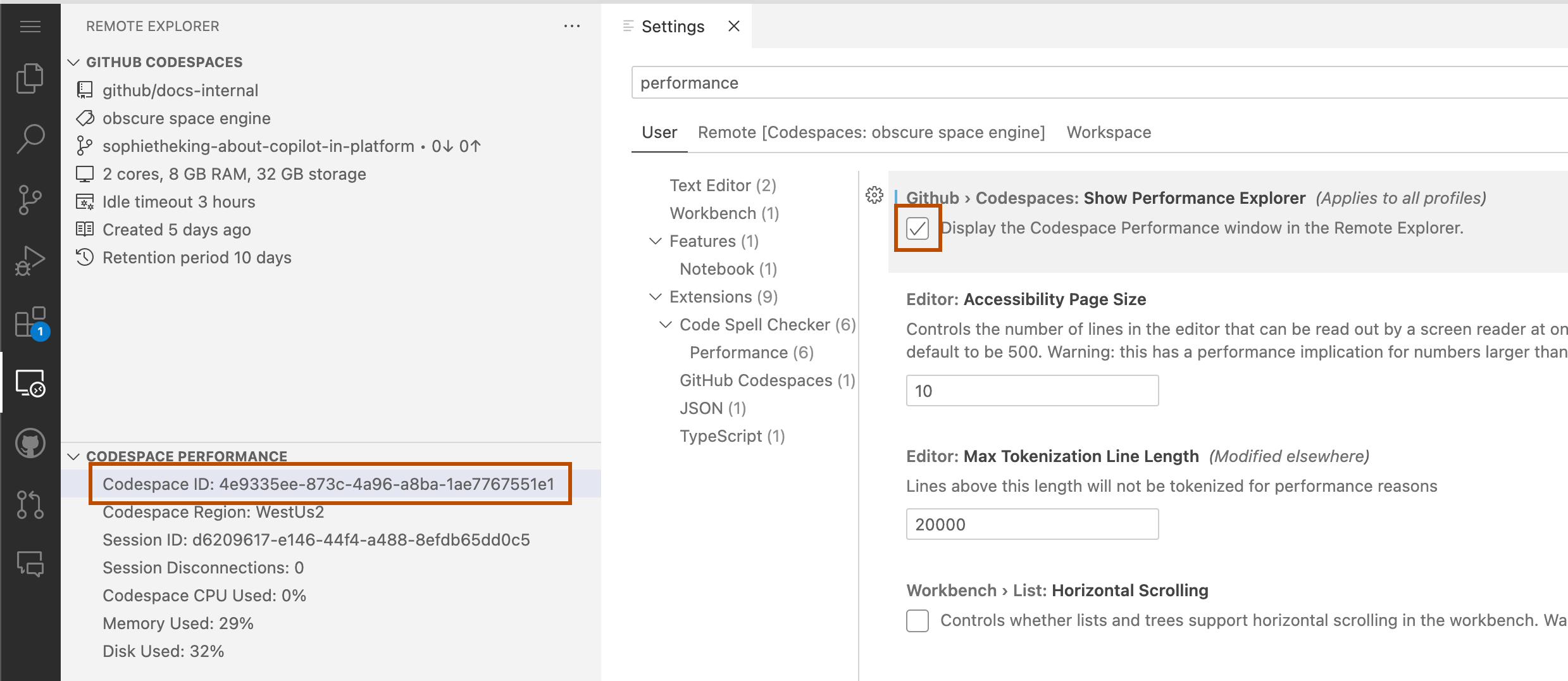Click inside the performance search field

click(x=886, y=82)
